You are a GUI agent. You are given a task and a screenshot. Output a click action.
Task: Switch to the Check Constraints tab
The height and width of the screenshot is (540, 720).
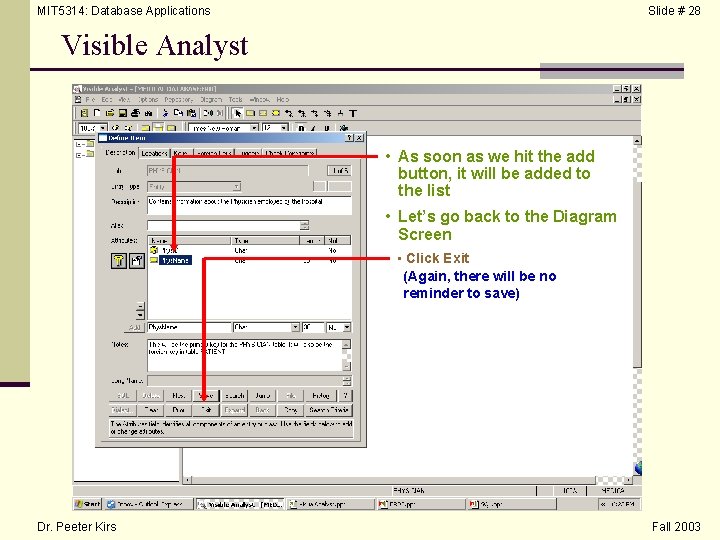[x=290, y=153]
